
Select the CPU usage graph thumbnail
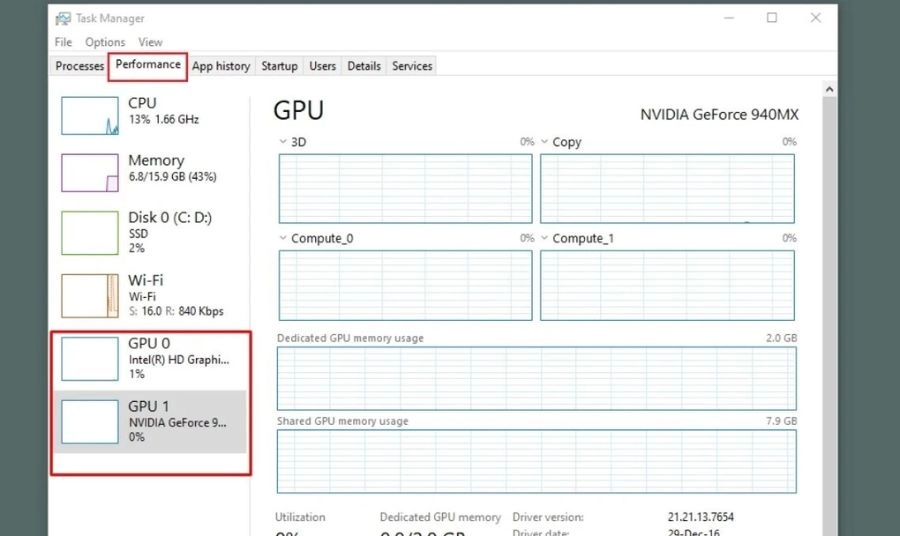(x=90, y=115)
